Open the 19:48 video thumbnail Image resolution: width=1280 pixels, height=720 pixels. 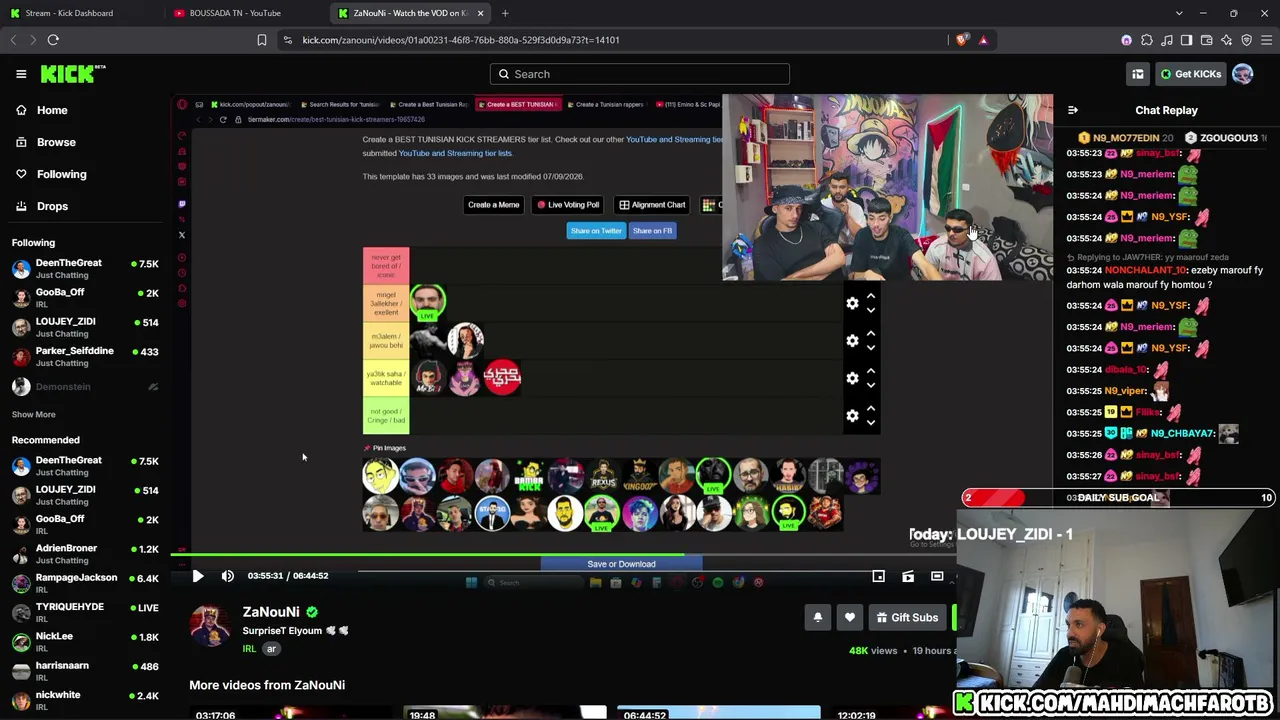[505, 713]
